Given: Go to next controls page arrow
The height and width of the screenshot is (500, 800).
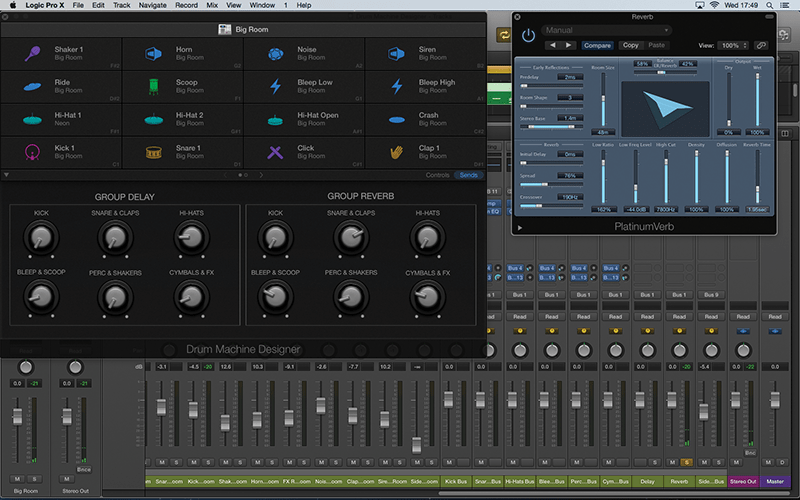Looking at the screenshot, I should (x=261, y=175).
